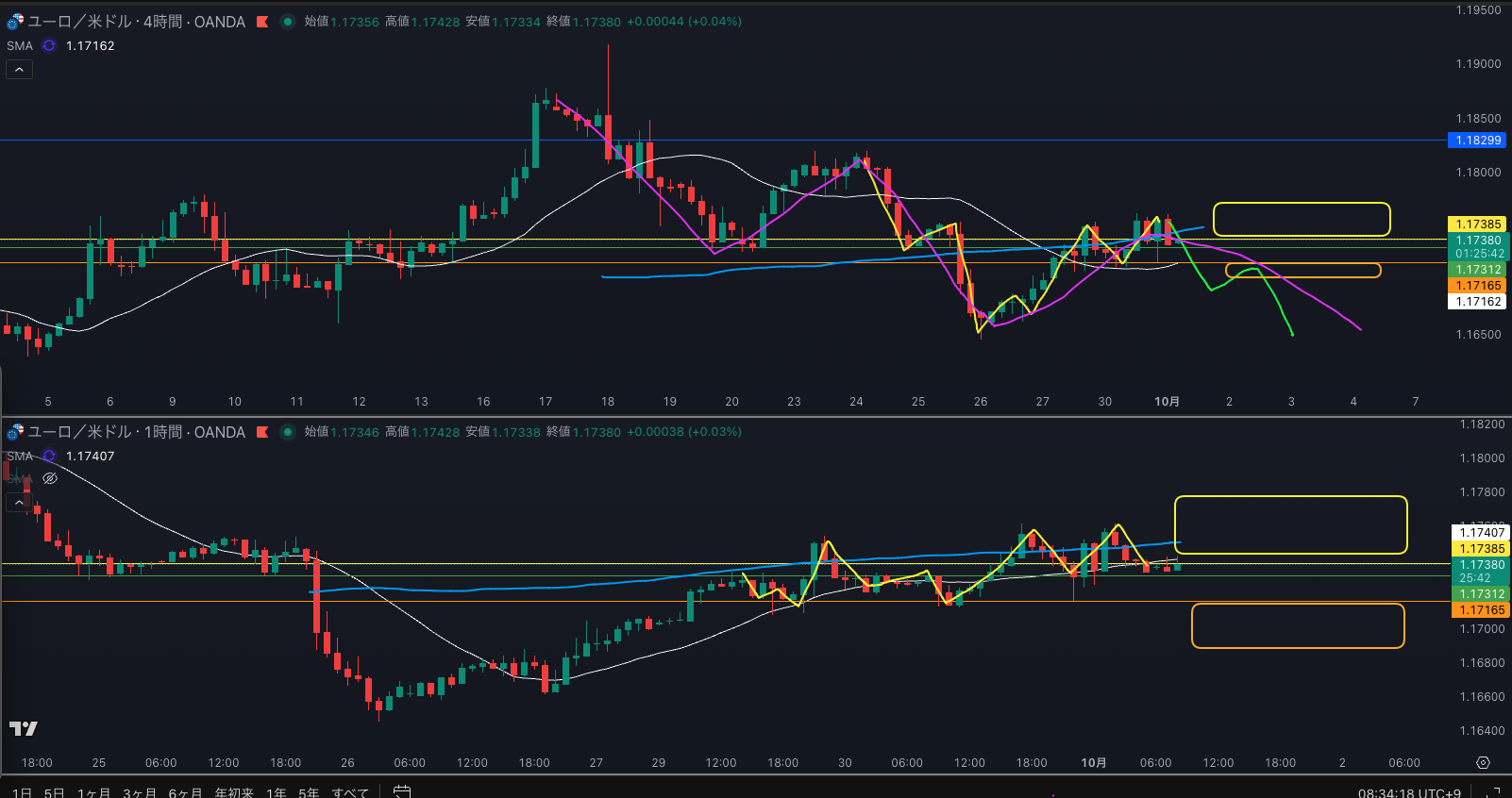Toggle visibility of hidden SMA indicator
This screenshot has height=798, width=1512.
coord(50,478)
